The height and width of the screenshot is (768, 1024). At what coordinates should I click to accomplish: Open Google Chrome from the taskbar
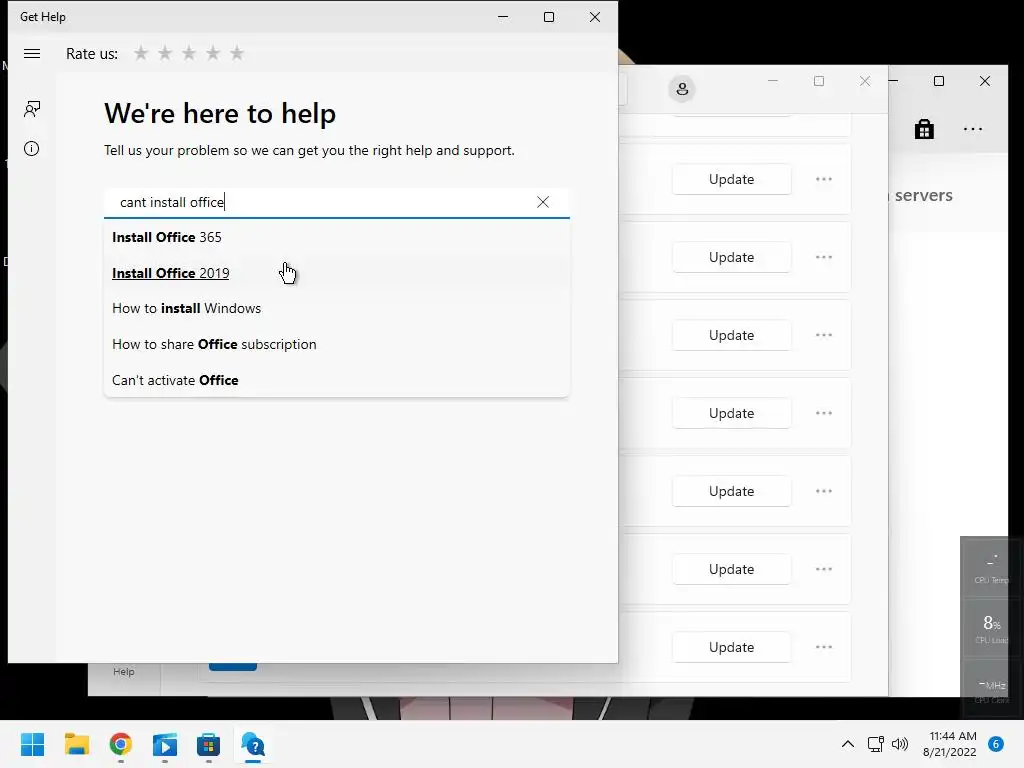(121, 744)
